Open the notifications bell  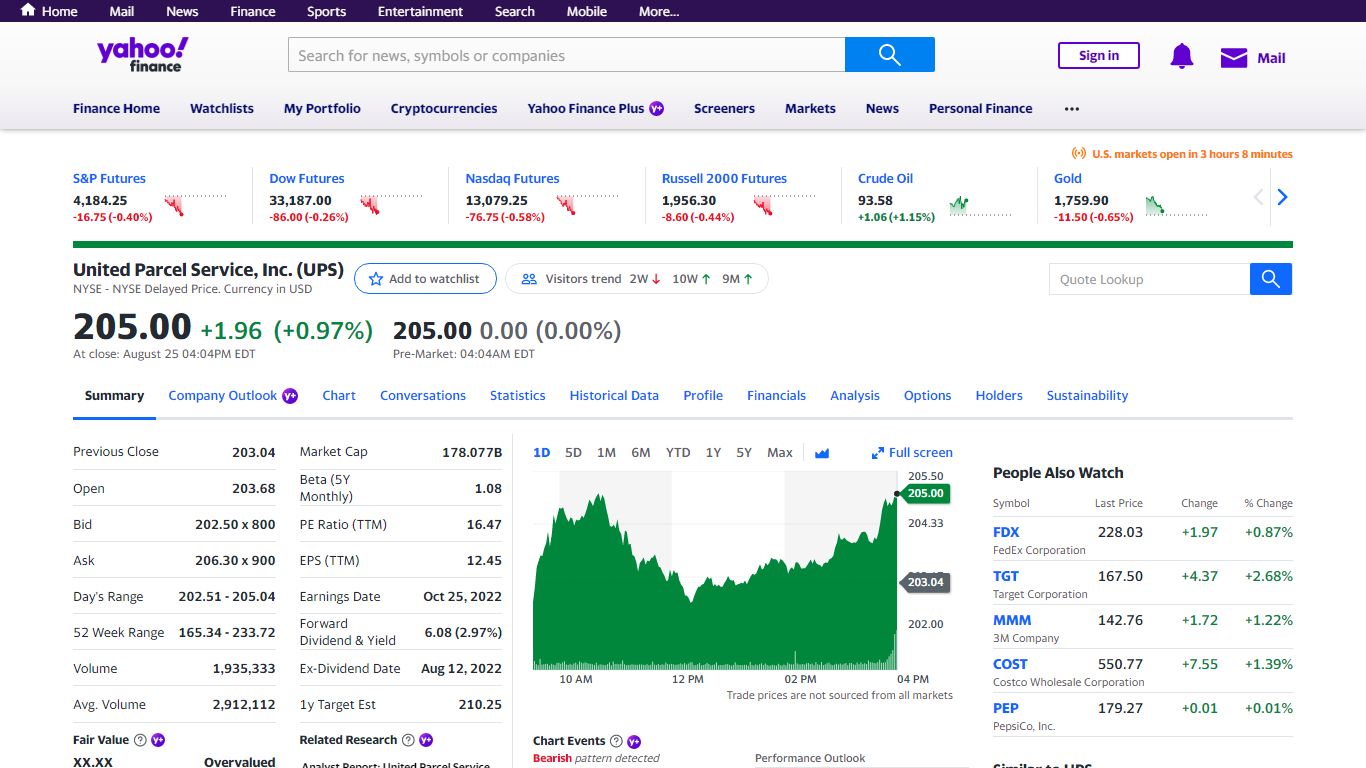tap(1181, 57)
